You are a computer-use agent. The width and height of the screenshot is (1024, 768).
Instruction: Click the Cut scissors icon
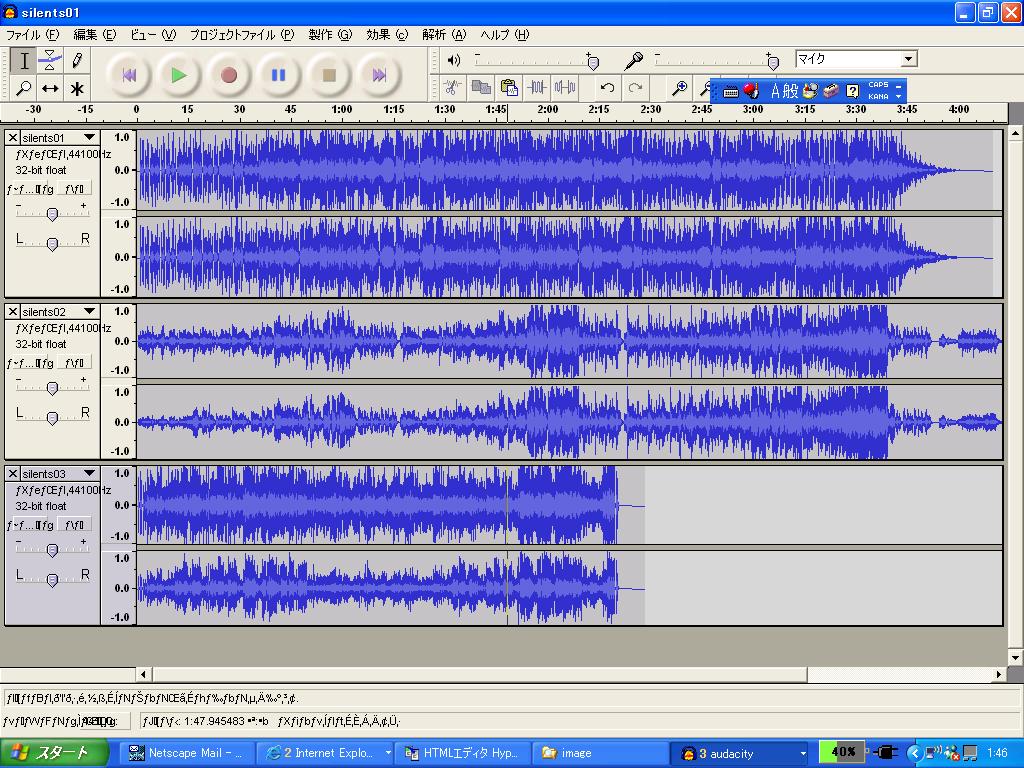coord(452,87)
